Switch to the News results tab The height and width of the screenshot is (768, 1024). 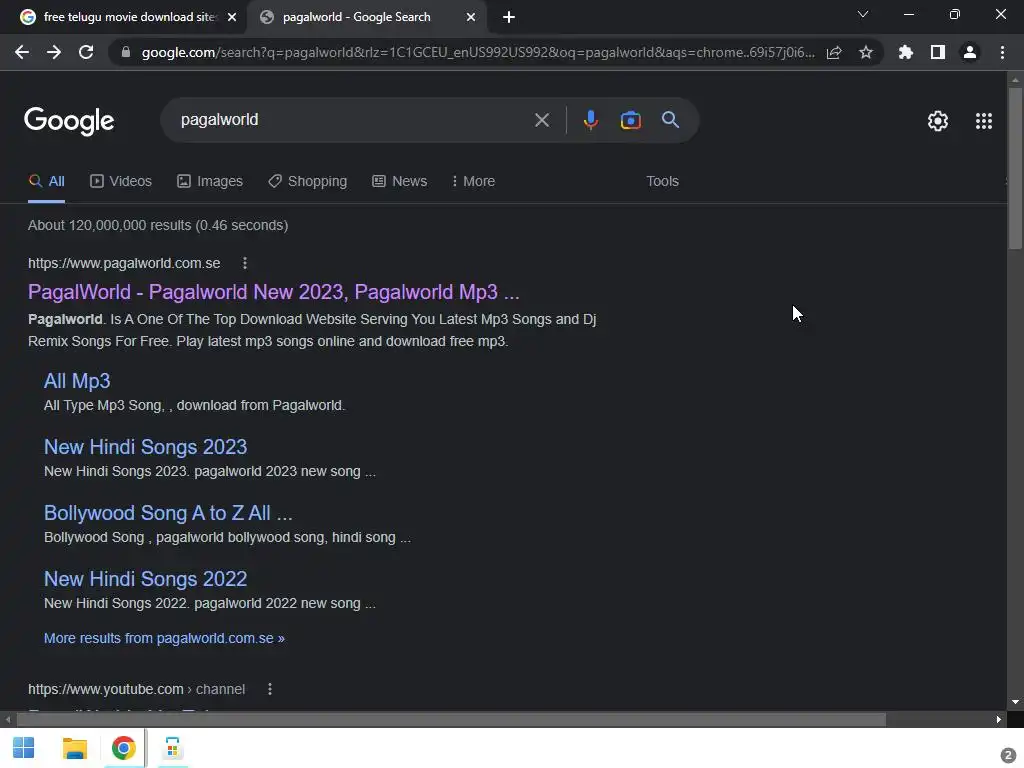(400, 182)
